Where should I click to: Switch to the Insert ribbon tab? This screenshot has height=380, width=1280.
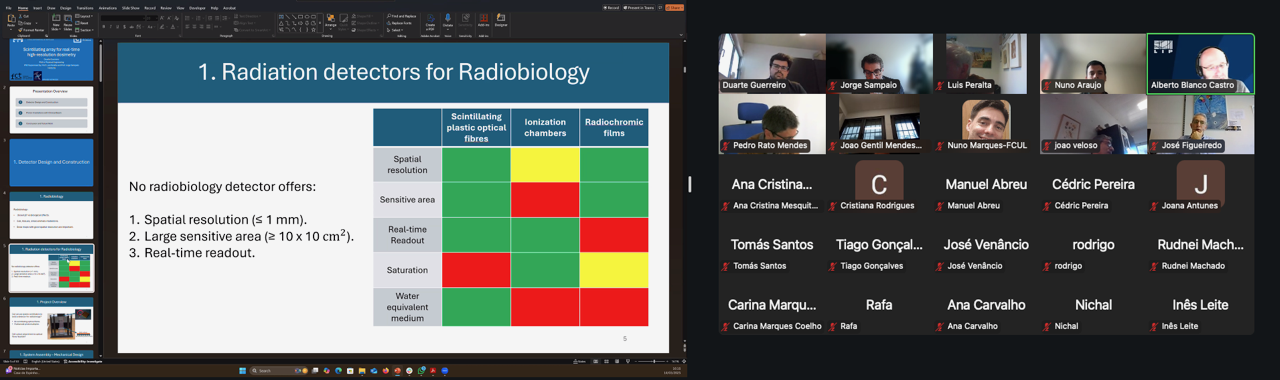[37, 8]
